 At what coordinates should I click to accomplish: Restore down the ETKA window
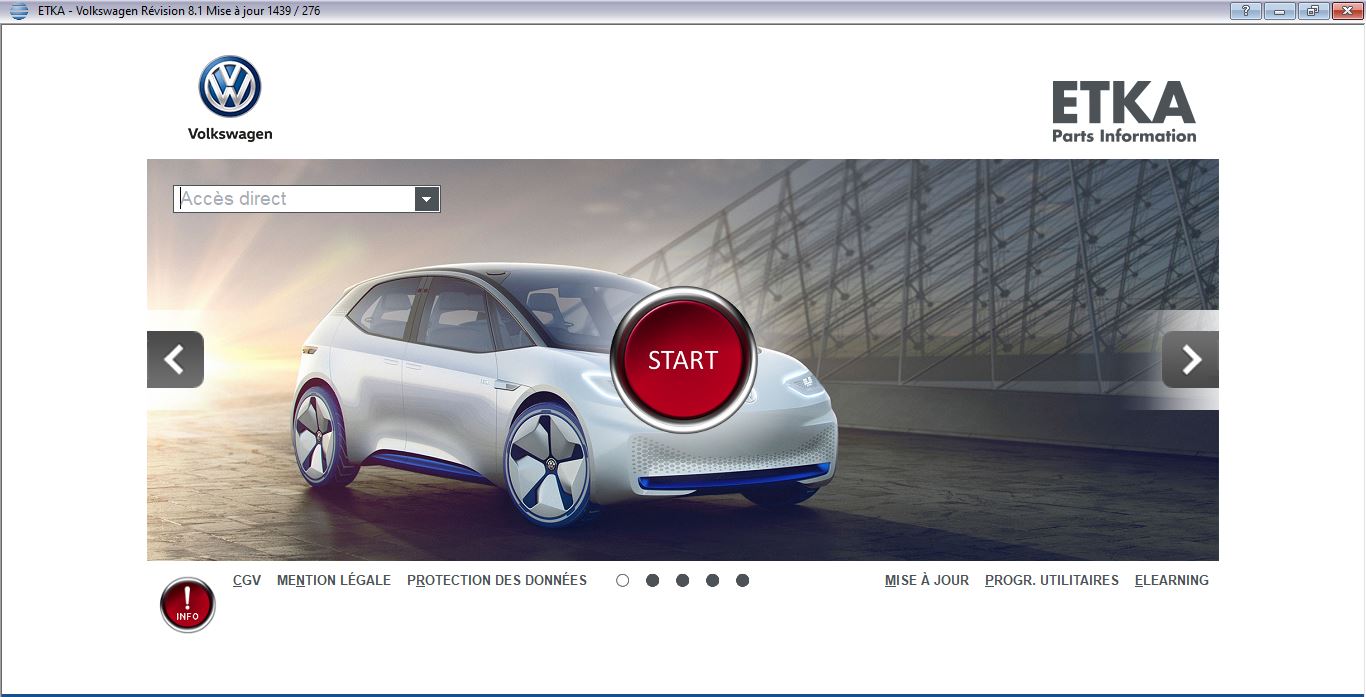pos(1312,11)
